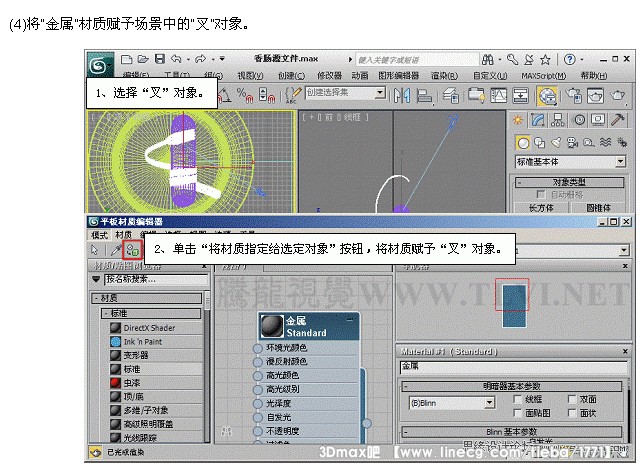Image resolution: width=640 pixels, height=469 pixels.
Task: Click Assign Material to Selection icon
Action: click(133, 250)
